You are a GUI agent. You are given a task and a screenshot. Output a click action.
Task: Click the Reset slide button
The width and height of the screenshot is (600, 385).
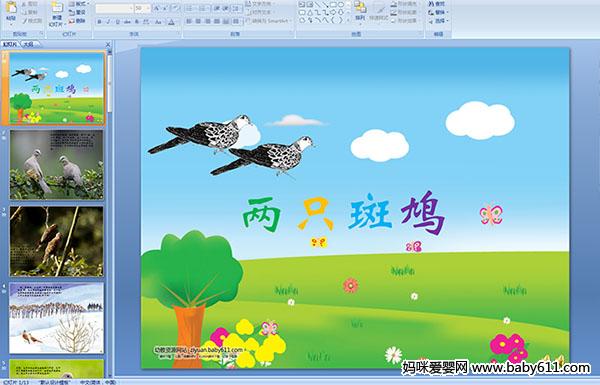tap(77, 12)
